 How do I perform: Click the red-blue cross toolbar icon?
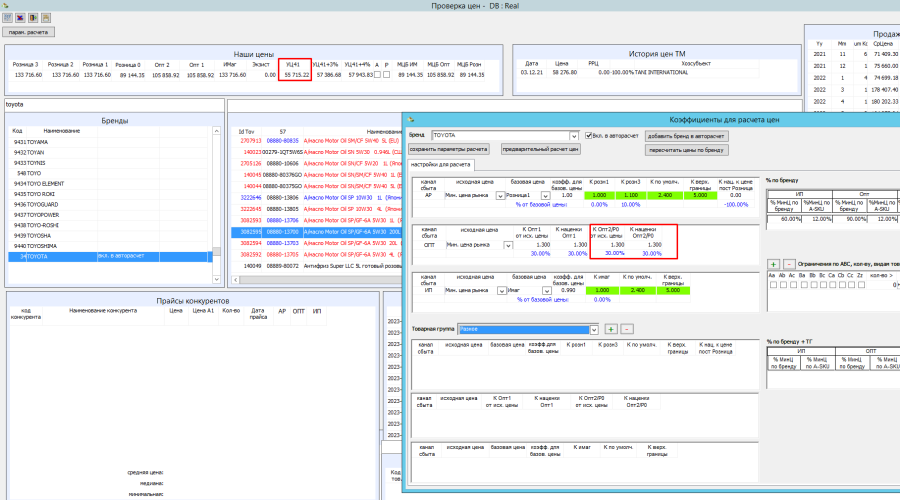[x=20, y=18]
